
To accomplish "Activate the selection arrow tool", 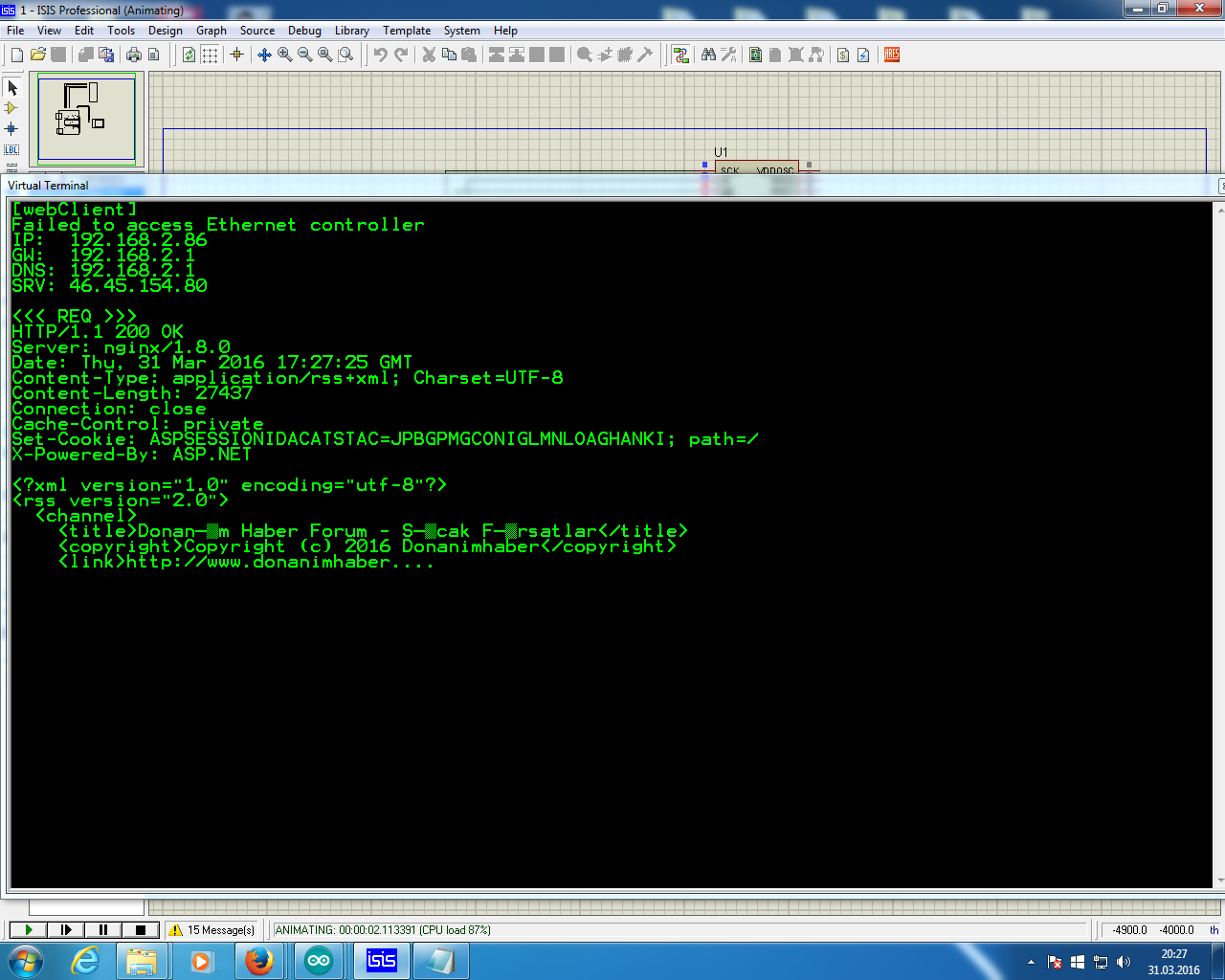I will pyautogui.click(x=11, y=88).
